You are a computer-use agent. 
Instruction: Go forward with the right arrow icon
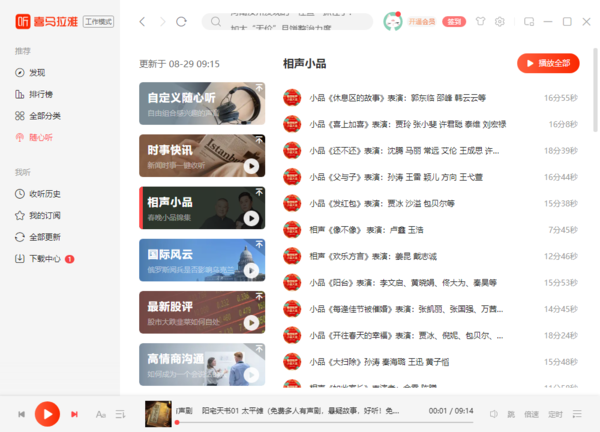click(x=163, y=22)
